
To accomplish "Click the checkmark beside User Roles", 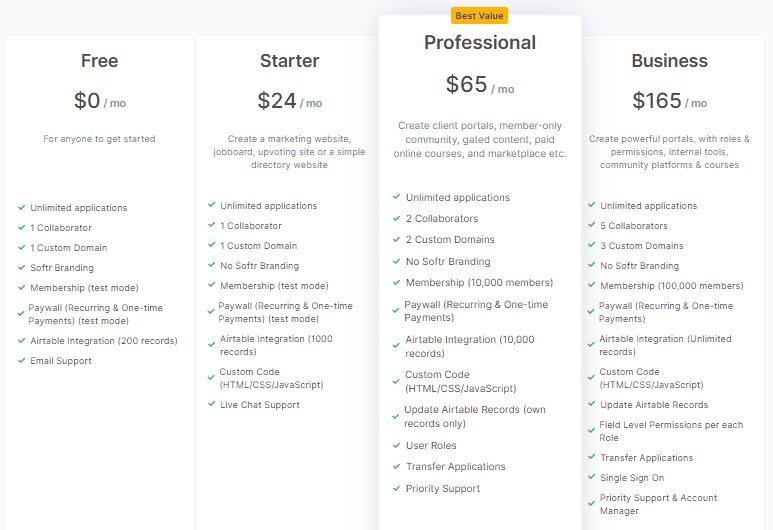I will coord(396,445).
